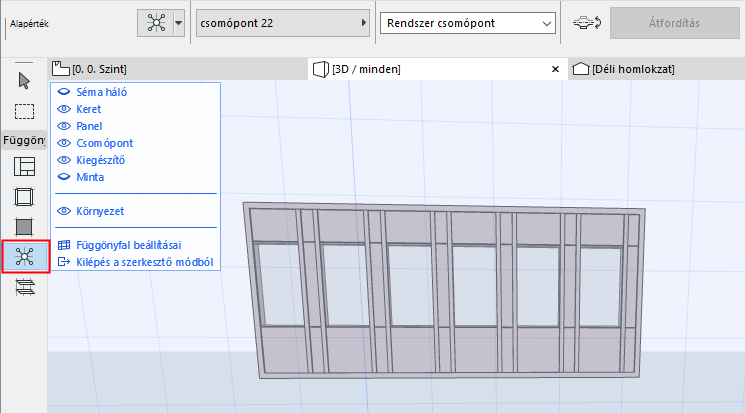Click the floor plan tab icon
Screen dimensions: 745x413
coord(60,69)
